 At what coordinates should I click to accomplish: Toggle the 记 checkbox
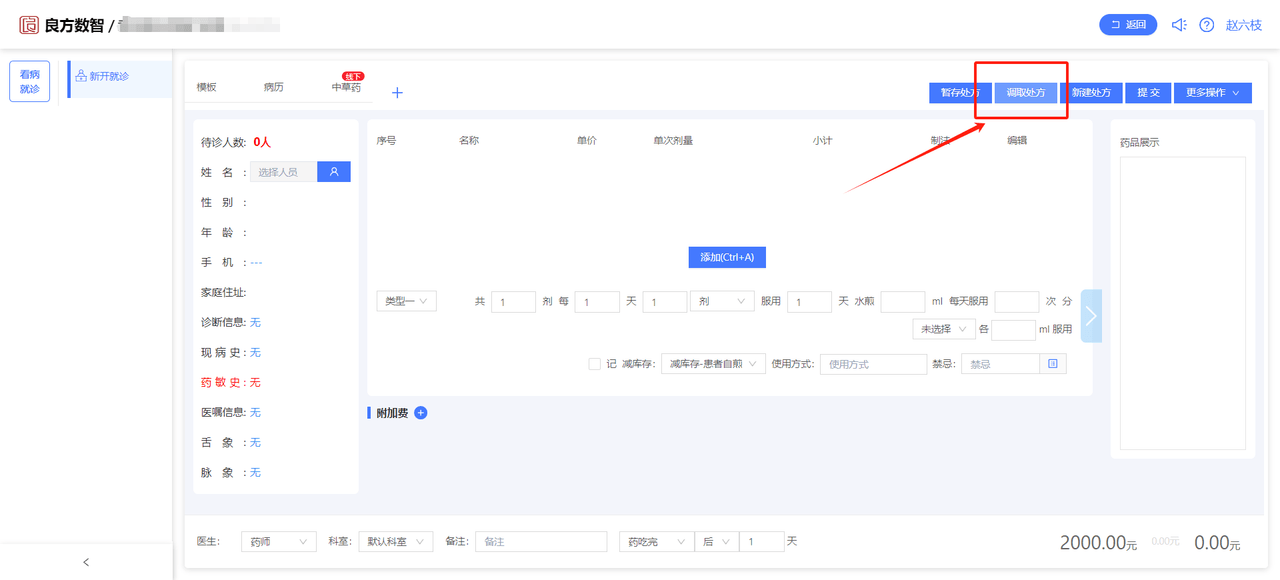pos(595,364)
